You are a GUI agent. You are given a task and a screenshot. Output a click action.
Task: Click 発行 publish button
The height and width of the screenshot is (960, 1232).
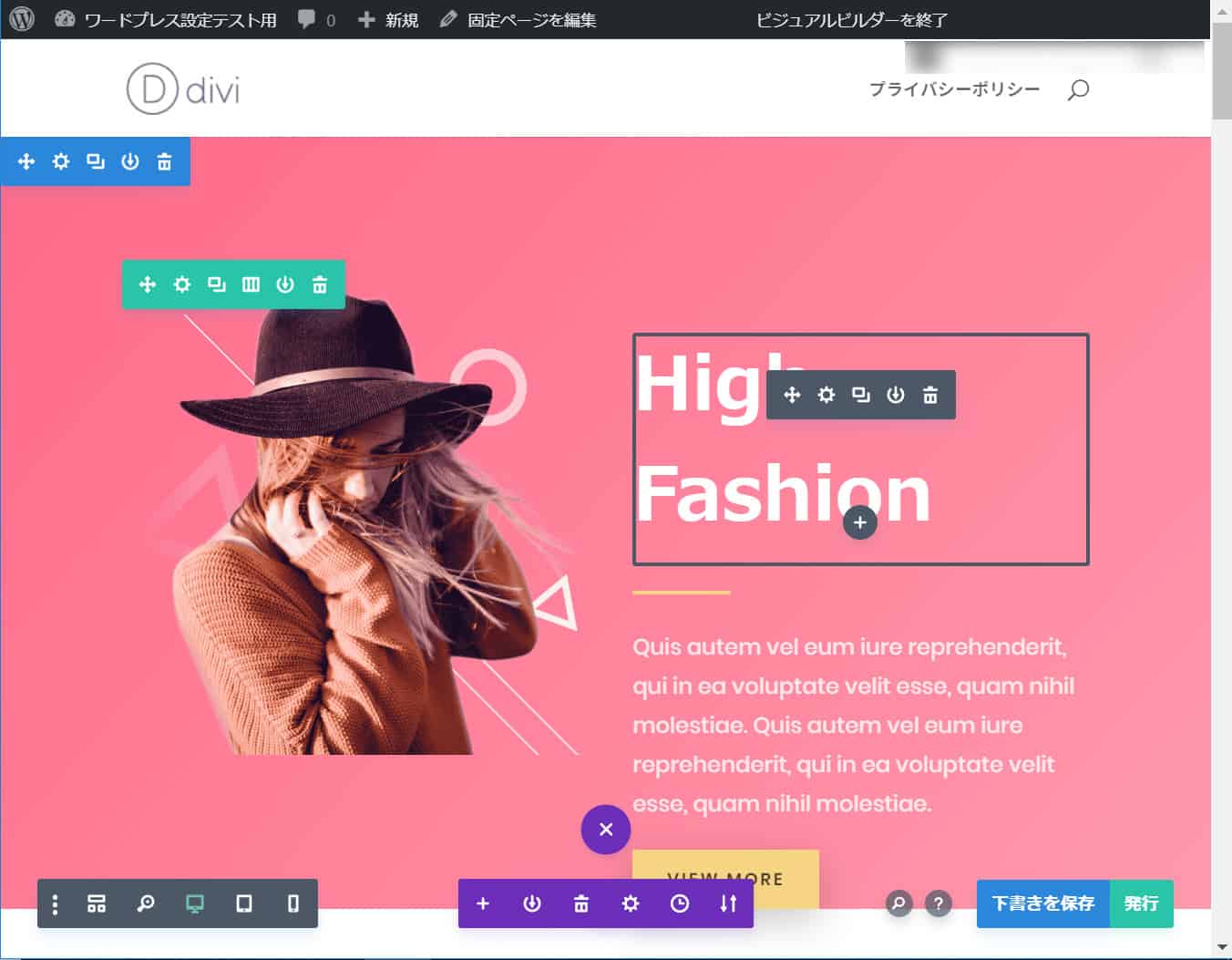pos(1142,903)
